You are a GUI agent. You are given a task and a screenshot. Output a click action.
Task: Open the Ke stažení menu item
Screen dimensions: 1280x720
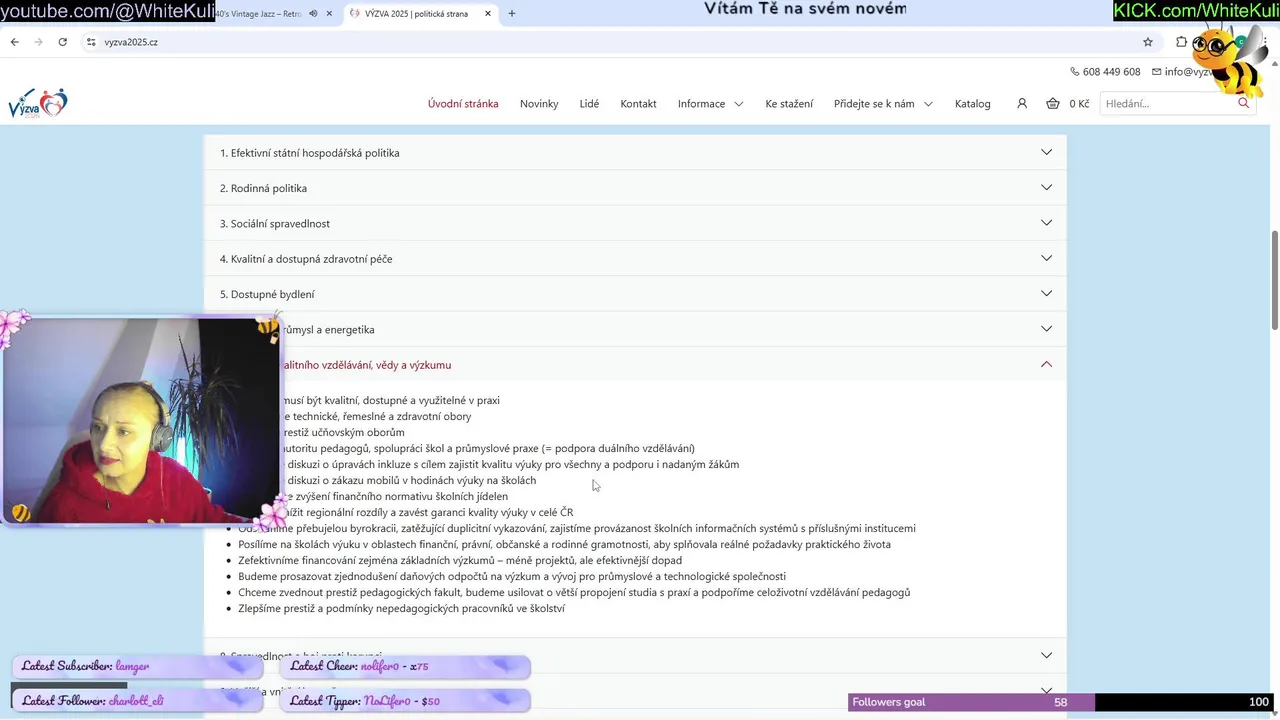(x=789, y=104)
